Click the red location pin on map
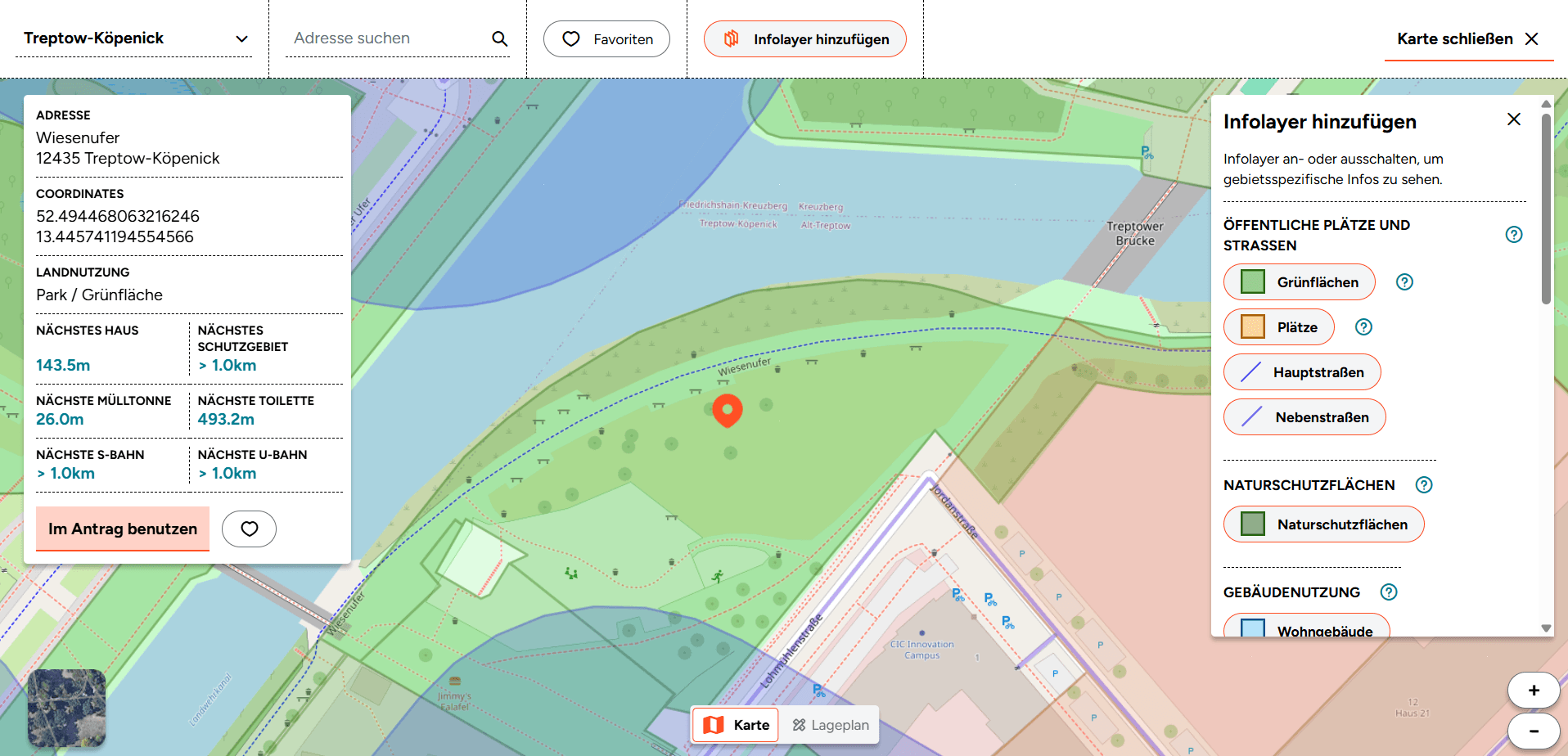The width and height of the screenshot is (1568, 756). (727, 409)
